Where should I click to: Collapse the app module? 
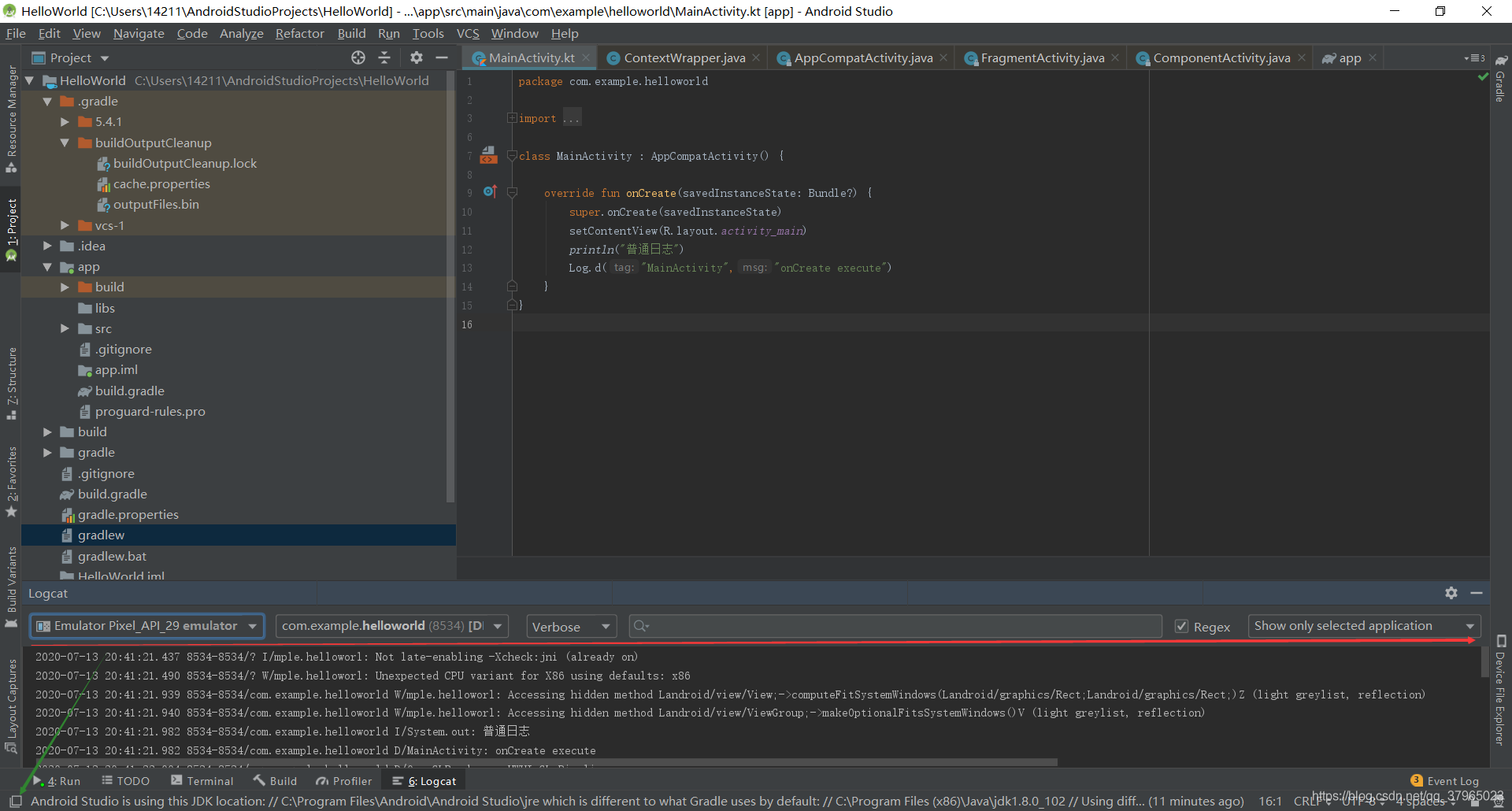pos(47,267)
